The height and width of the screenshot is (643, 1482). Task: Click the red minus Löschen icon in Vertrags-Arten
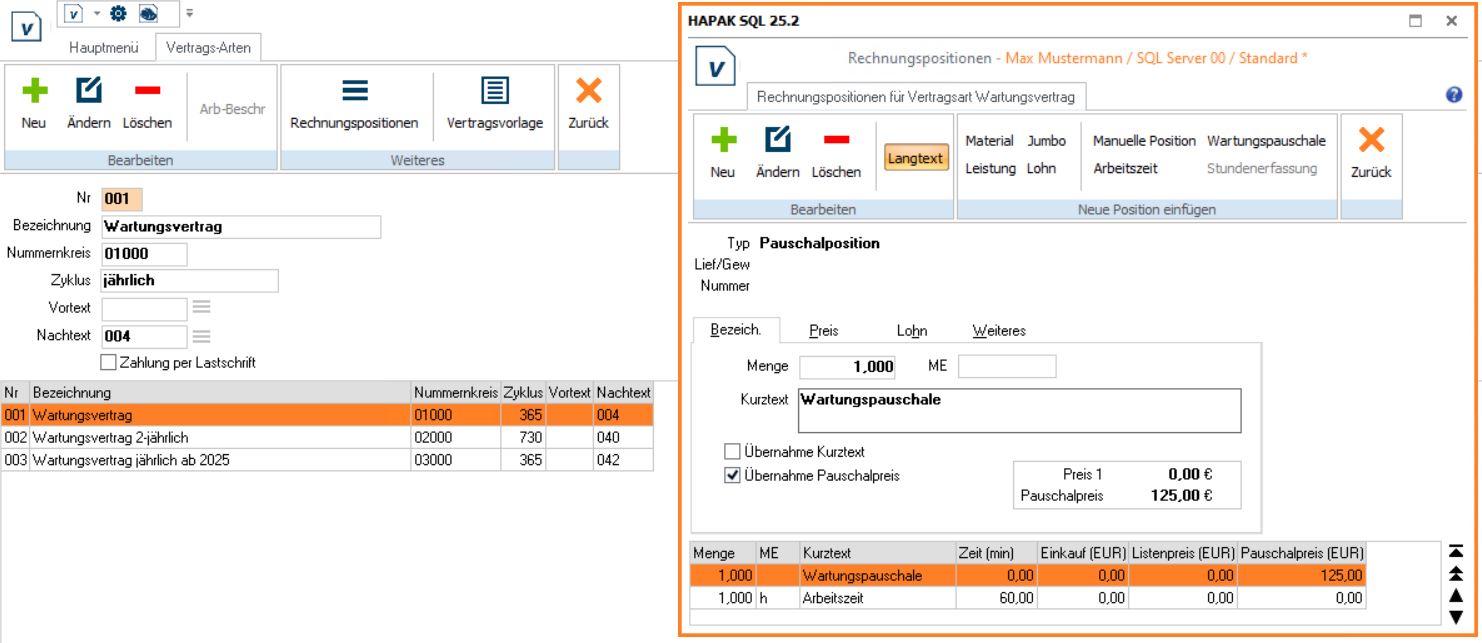(x=147, y=92)
